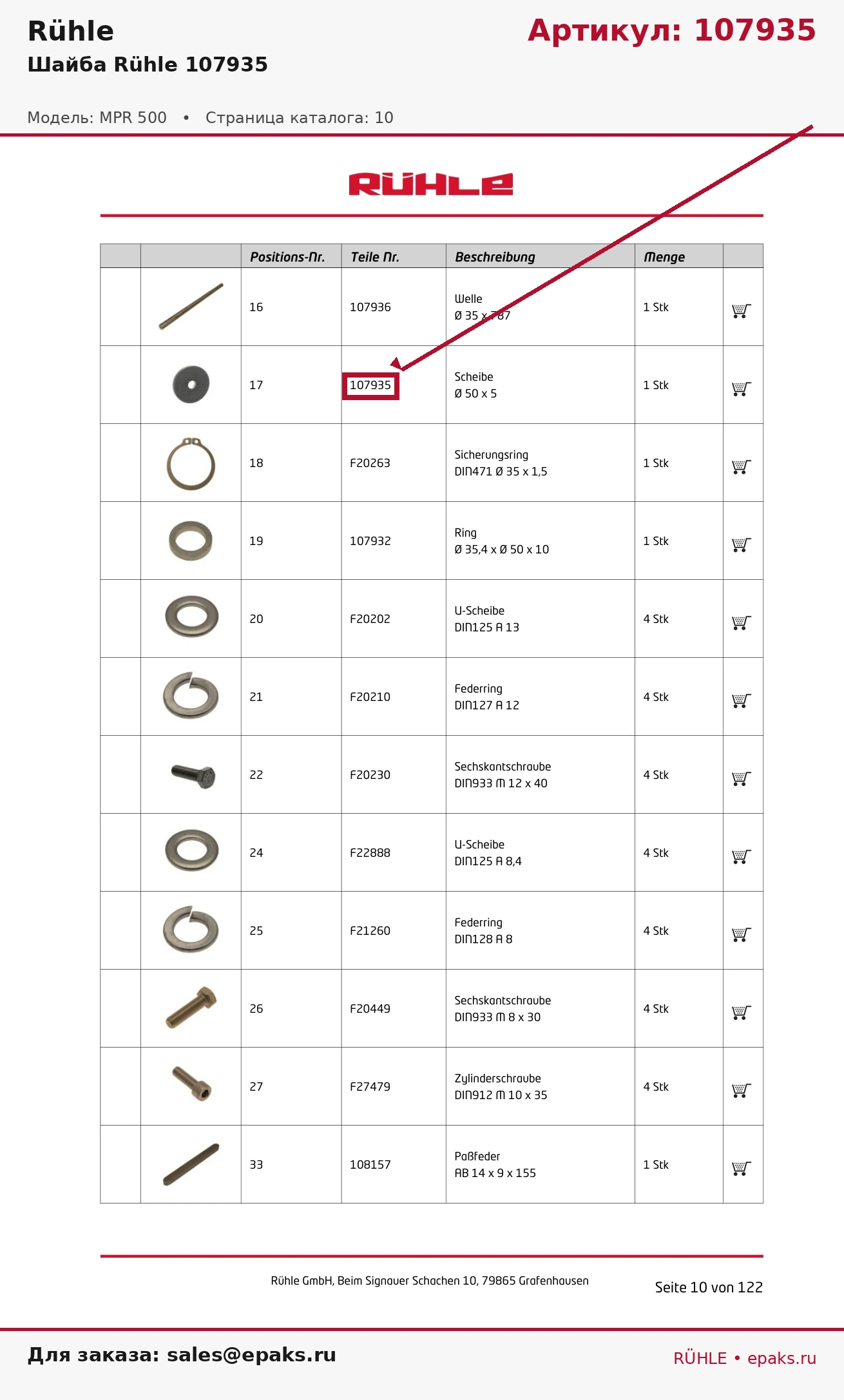Open the epaks.ru link in footer
This screenshot has width=844, height=1400.
tap(782, 1358)
